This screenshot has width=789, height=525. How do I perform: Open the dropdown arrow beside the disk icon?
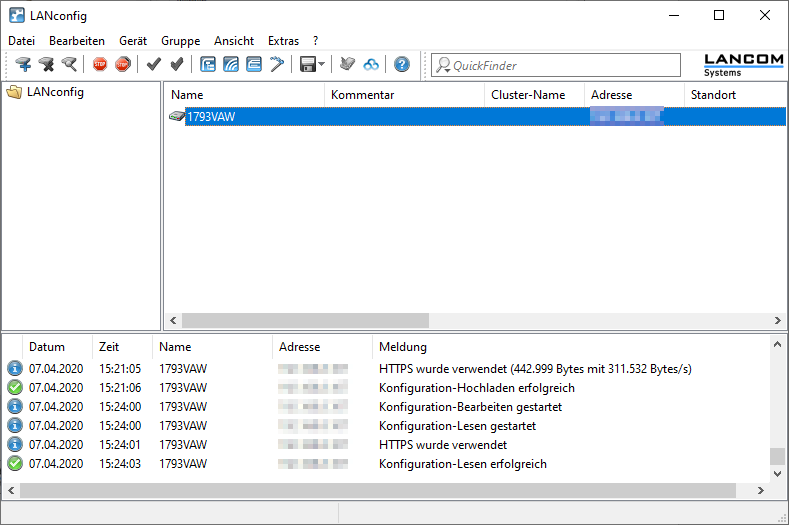tap(322, 64)
